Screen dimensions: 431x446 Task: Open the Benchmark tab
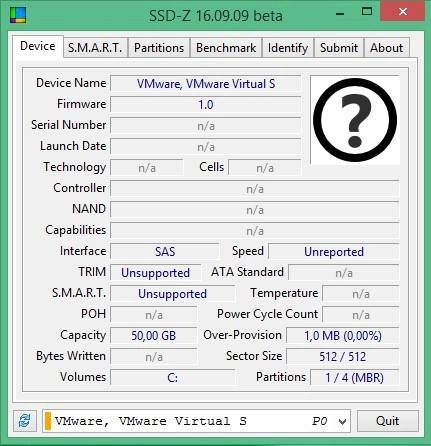[x=226, y=48]
